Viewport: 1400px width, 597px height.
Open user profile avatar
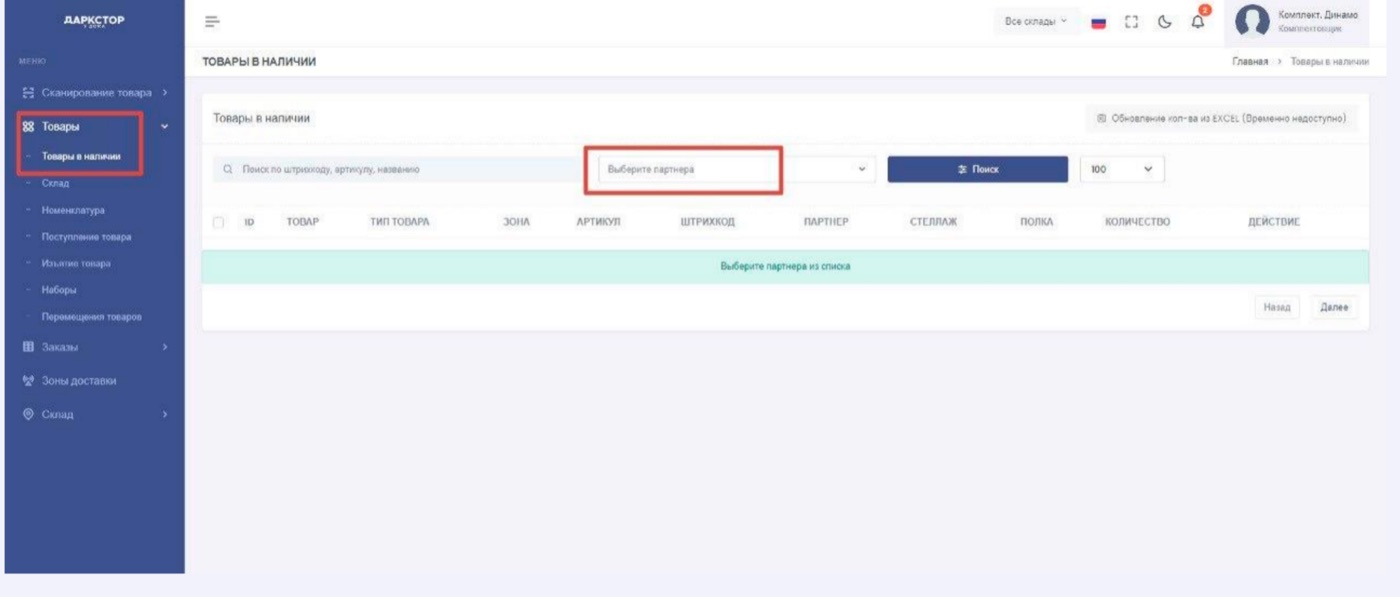[1253, 22]
